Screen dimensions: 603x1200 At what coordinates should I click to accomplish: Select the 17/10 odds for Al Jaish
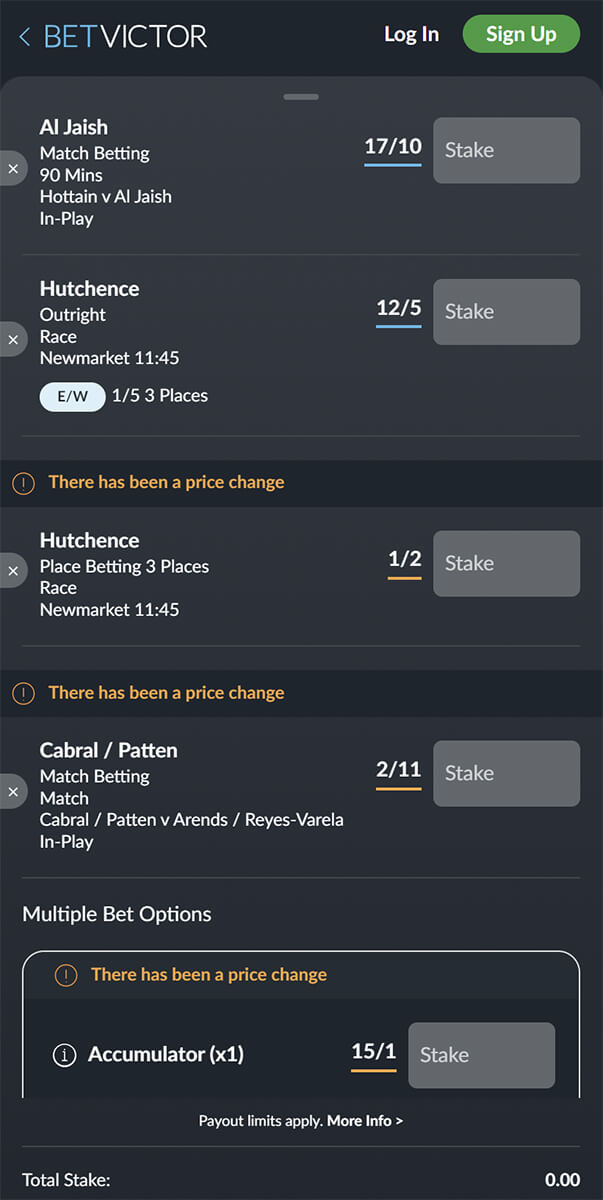[x=393, y=149]
